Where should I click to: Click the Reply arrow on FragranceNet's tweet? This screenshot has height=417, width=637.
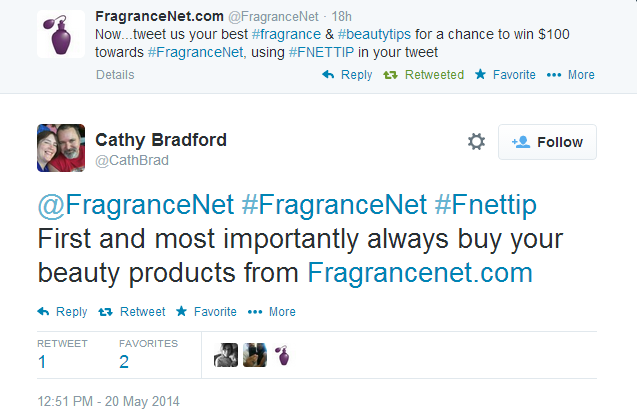347,75
